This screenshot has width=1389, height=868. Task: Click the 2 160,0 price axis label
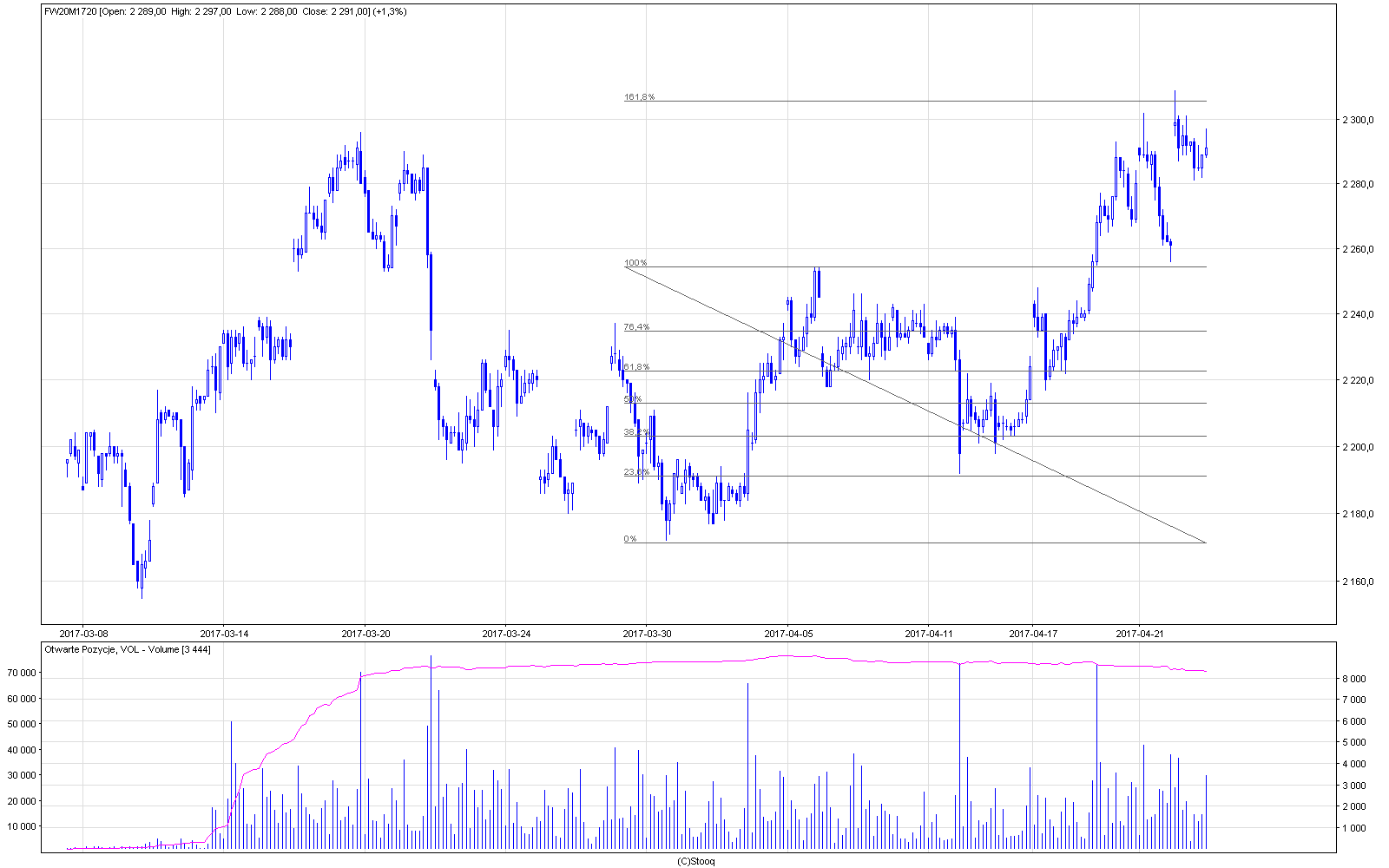1359,582
